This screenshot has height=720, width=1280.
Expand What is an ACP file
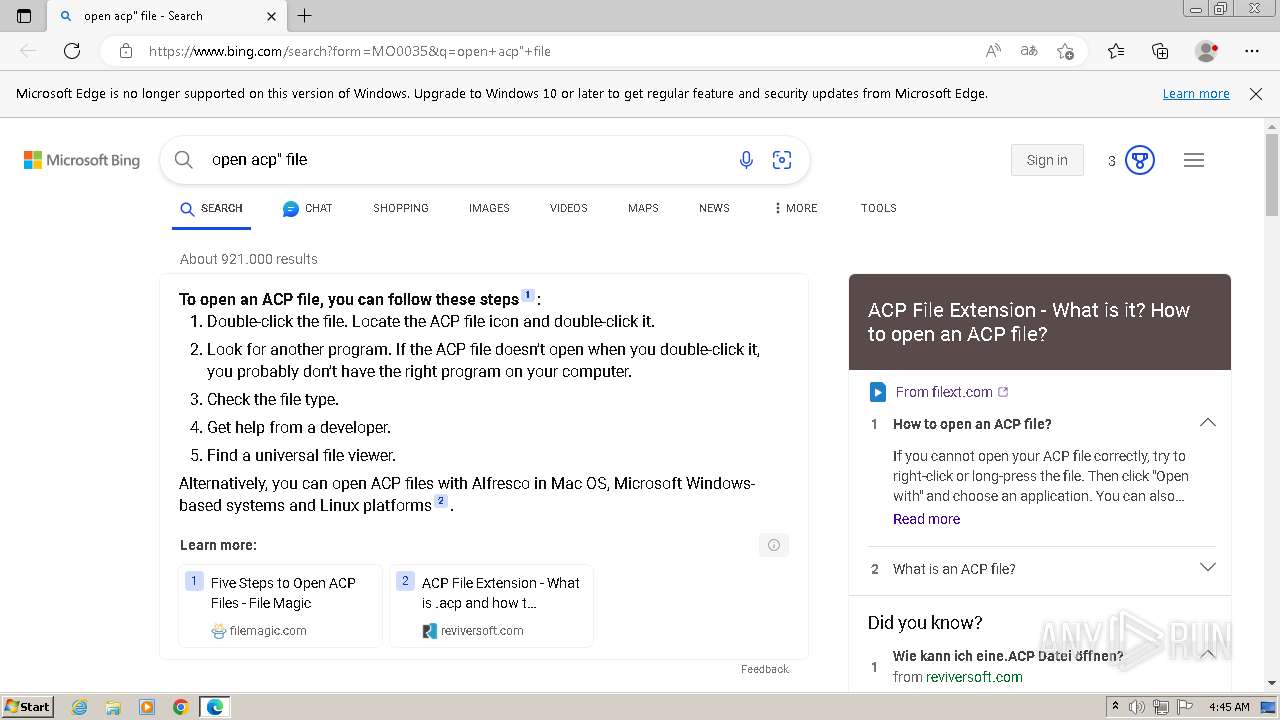pyautogui.click(x=1207, y=568)
